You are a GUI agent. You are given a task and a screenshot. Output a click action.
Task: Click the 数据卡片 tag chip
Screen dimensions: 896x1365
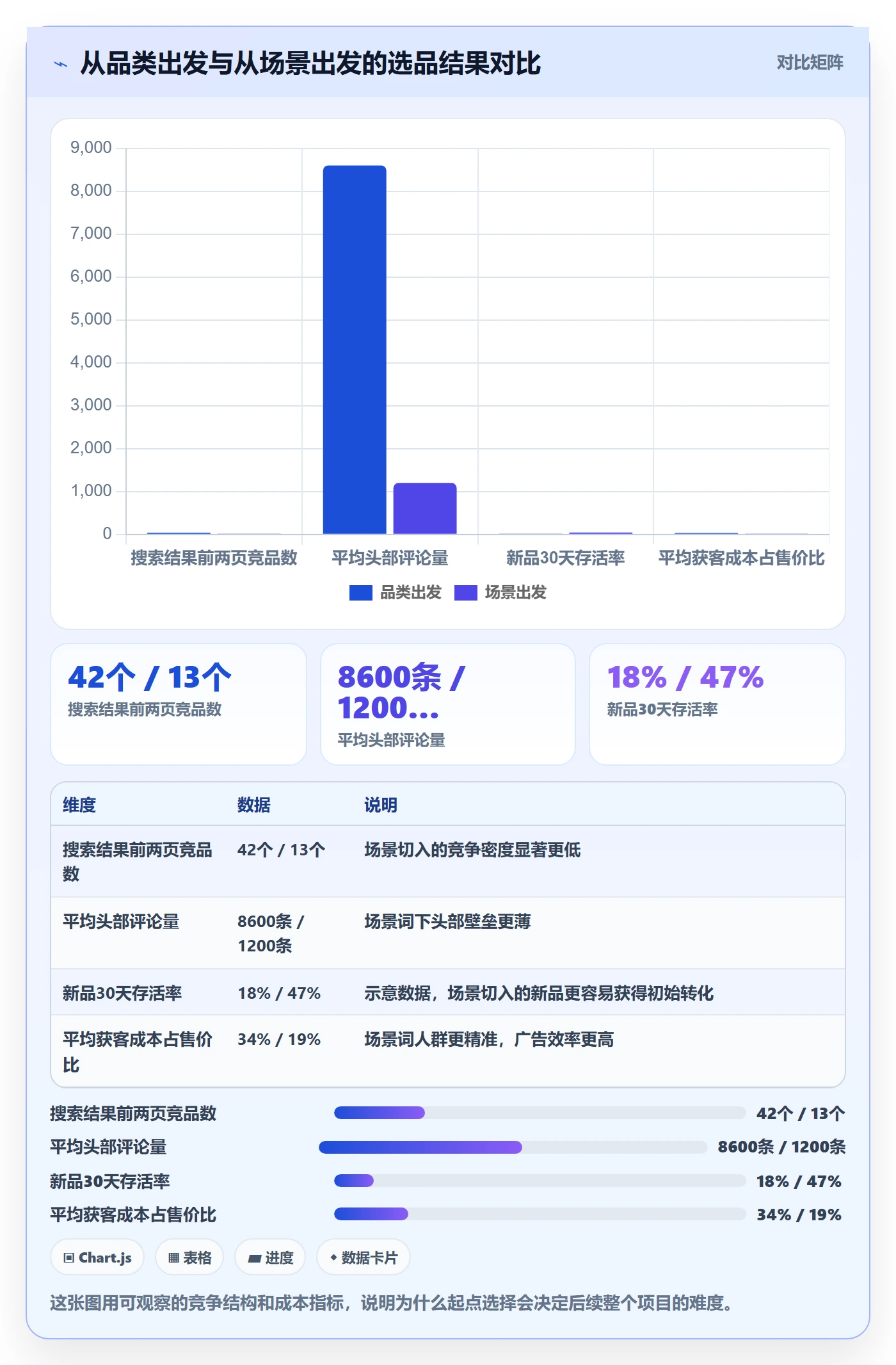[363, 1257]
